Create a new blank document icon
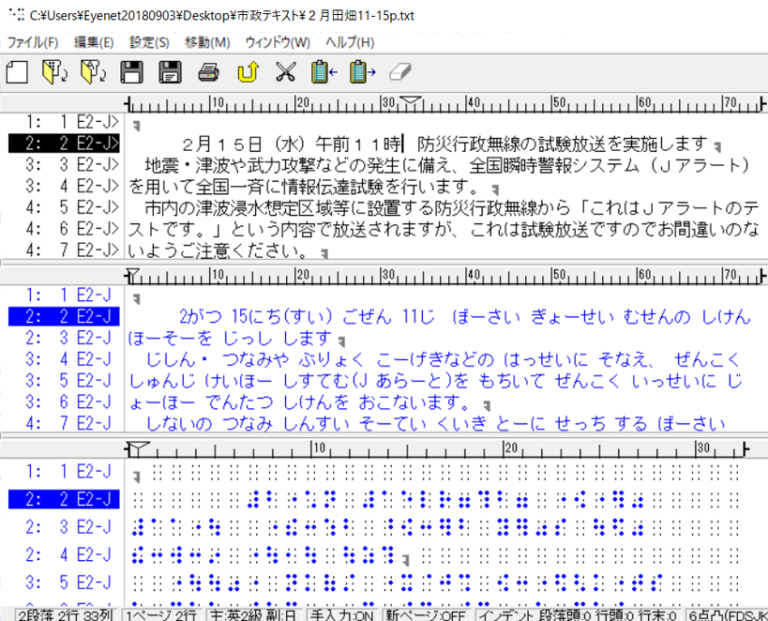Viewport: 768px width, 621px height. tap(17, 72)
